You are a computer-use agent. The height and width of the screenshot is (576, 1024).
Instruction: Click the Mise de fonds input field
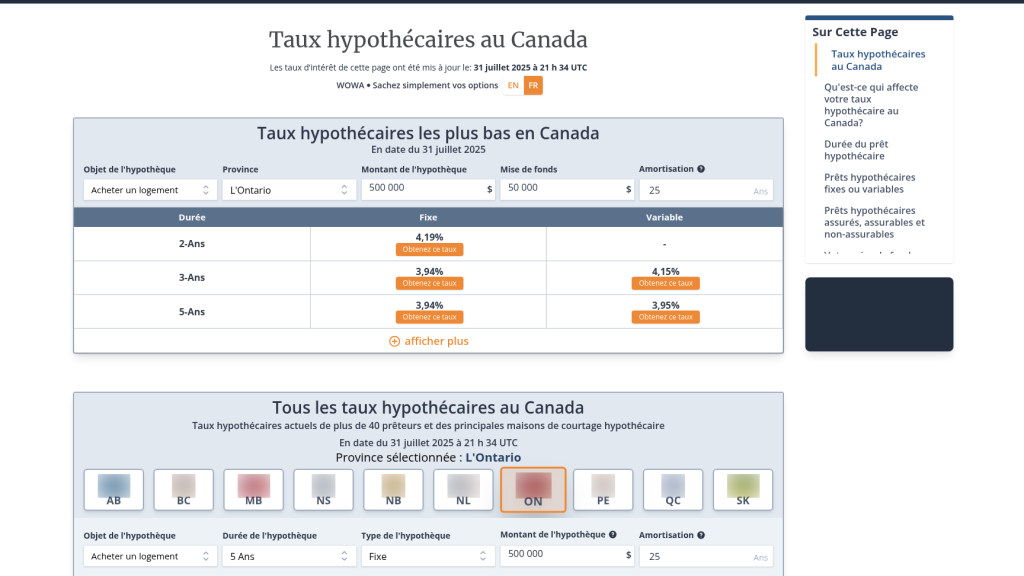pyautogui.click(x=567, y=189)
